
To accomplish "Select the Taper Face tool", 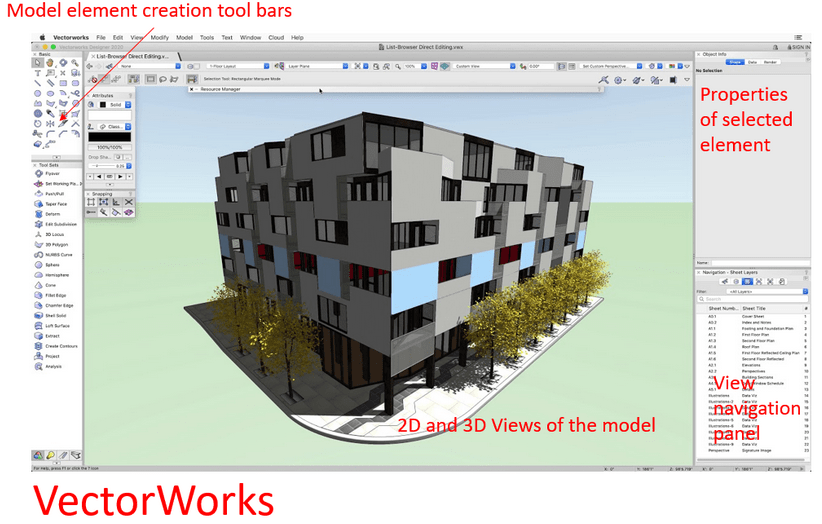I will click(55, 204).
